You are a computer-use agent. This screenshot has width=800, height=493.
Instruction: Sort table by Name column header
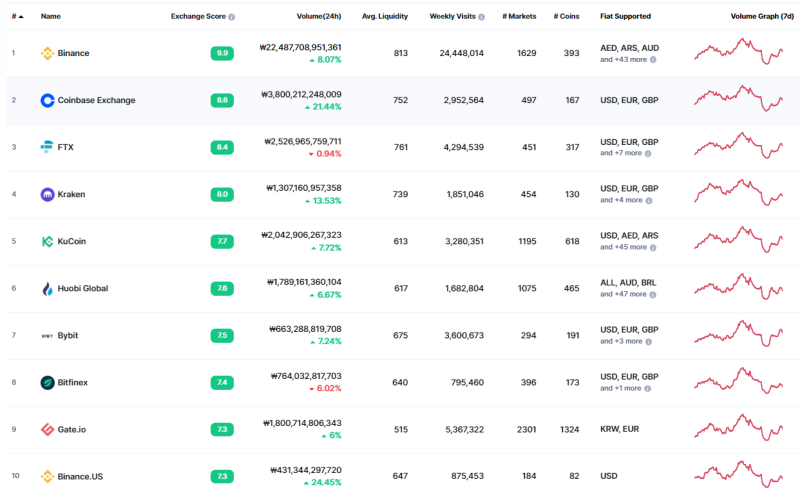(51, 16)
